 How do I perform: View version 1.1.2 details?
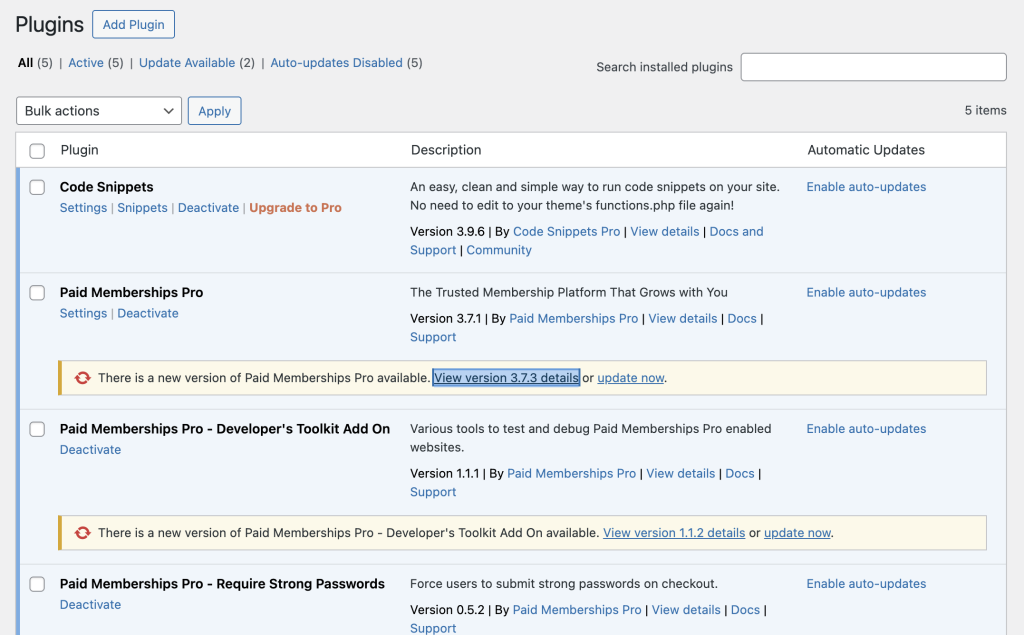[674, 532]
